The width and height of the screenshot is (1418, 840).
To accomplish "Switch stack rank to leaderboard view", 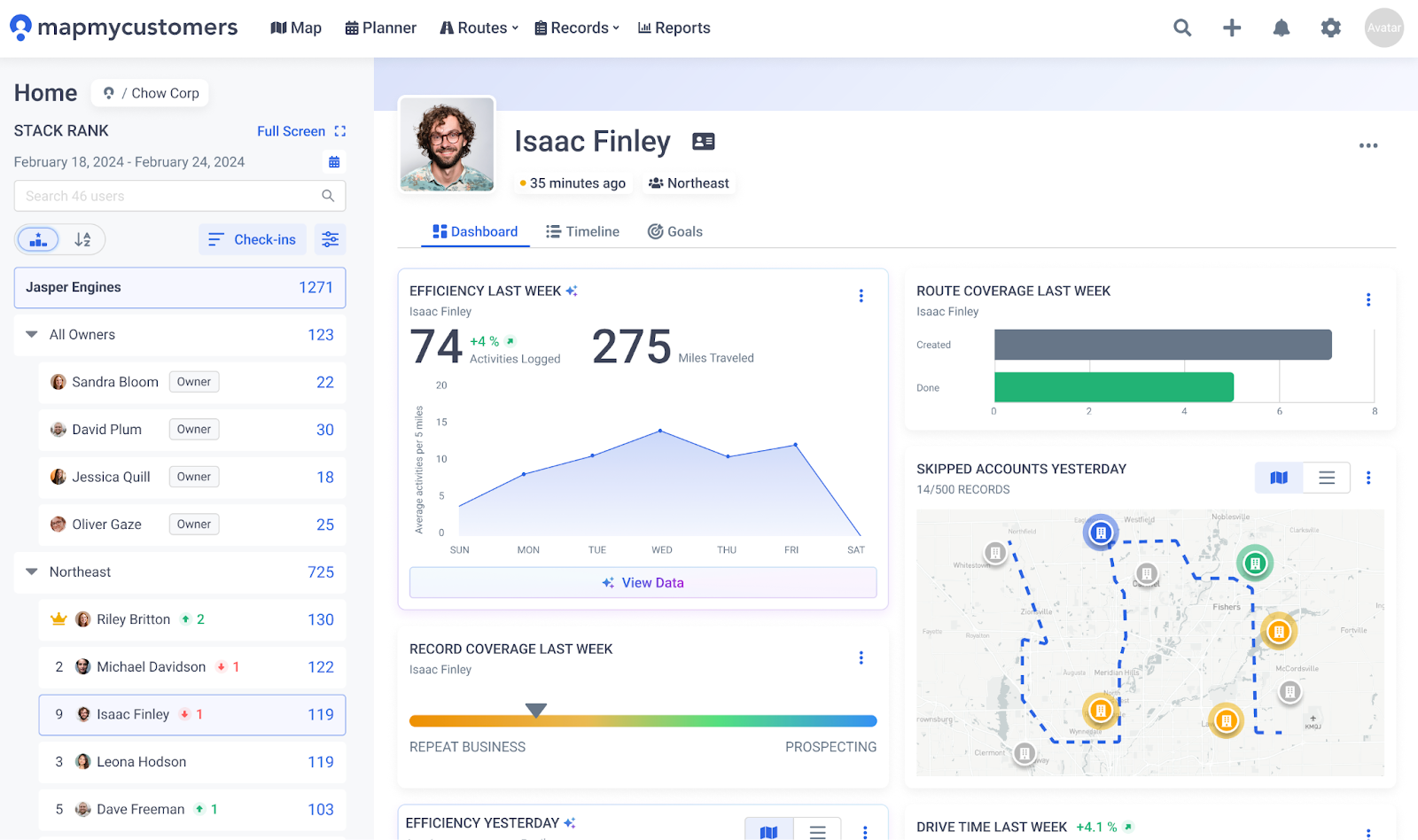I will [38, 239].
